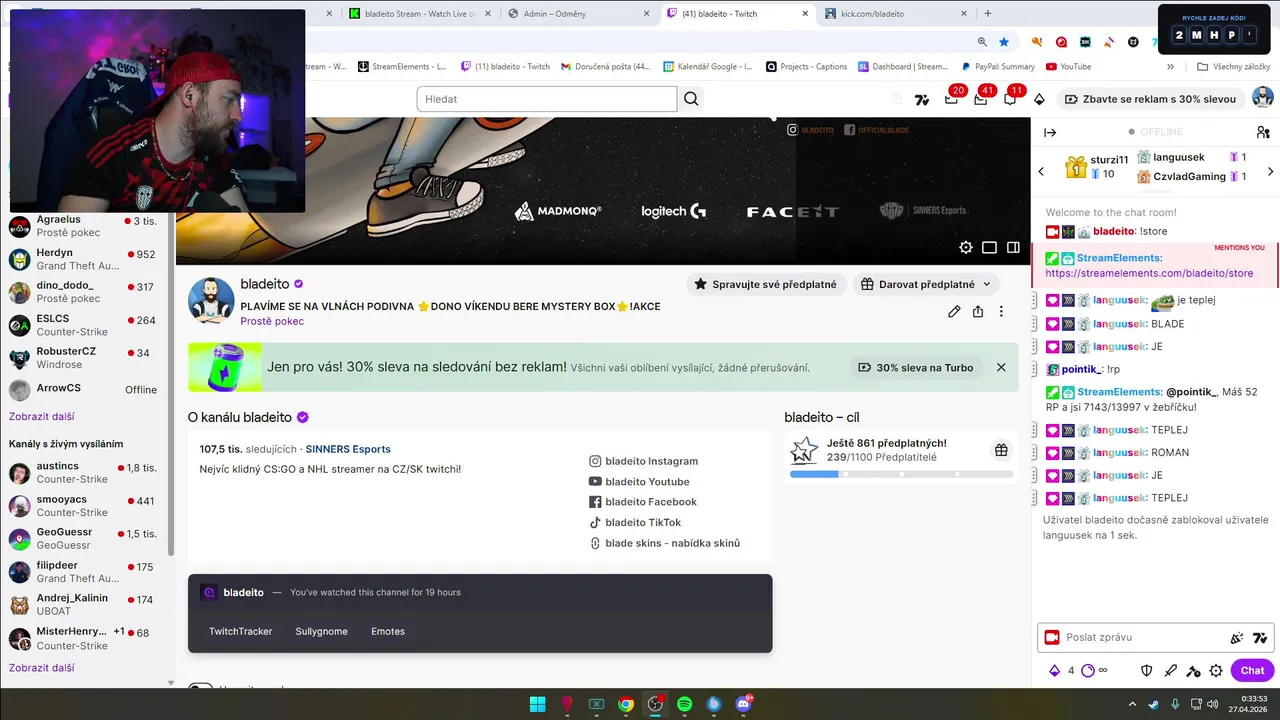Click the first Zobrazit další in sidebar
Screen dimensions: 1280x720
pyautogui.click(x=41, y=416)
